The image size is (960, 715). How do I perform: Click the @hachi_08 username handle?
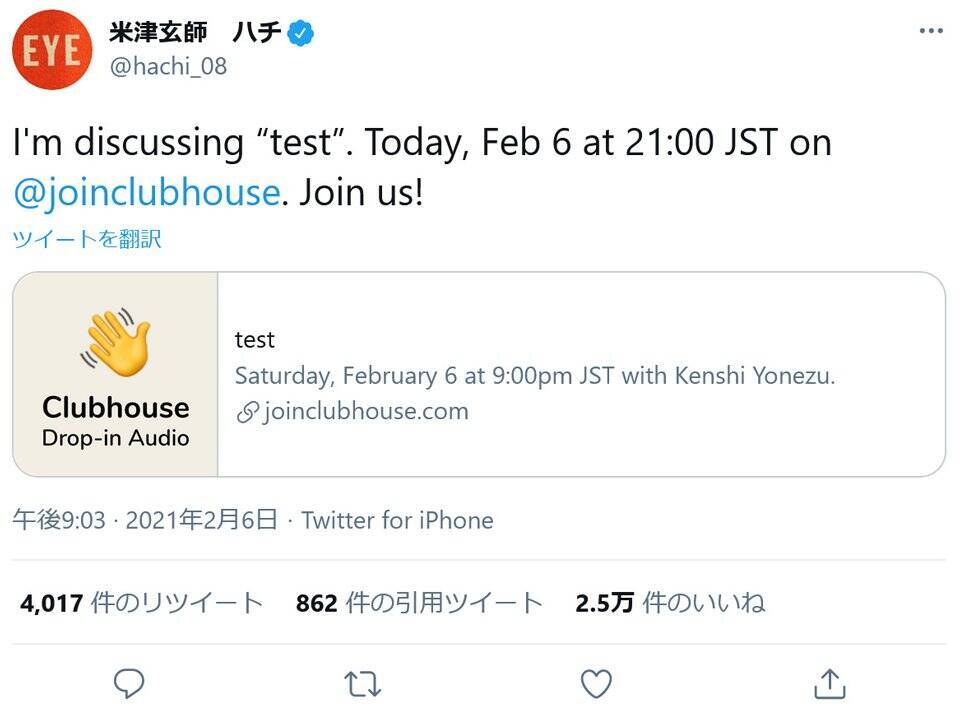[x=168, y=66]
